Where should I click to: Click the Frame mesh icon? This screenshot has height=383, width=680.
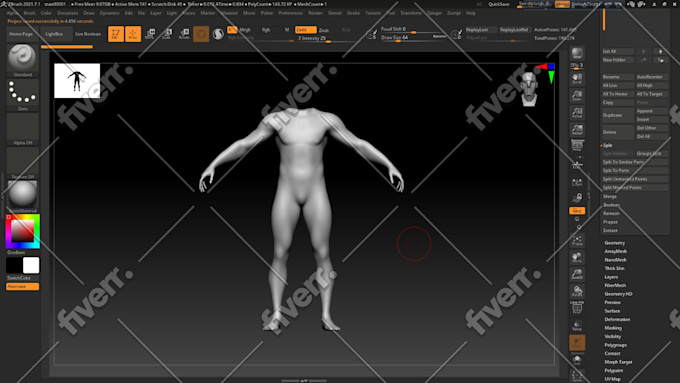(577, 240)
